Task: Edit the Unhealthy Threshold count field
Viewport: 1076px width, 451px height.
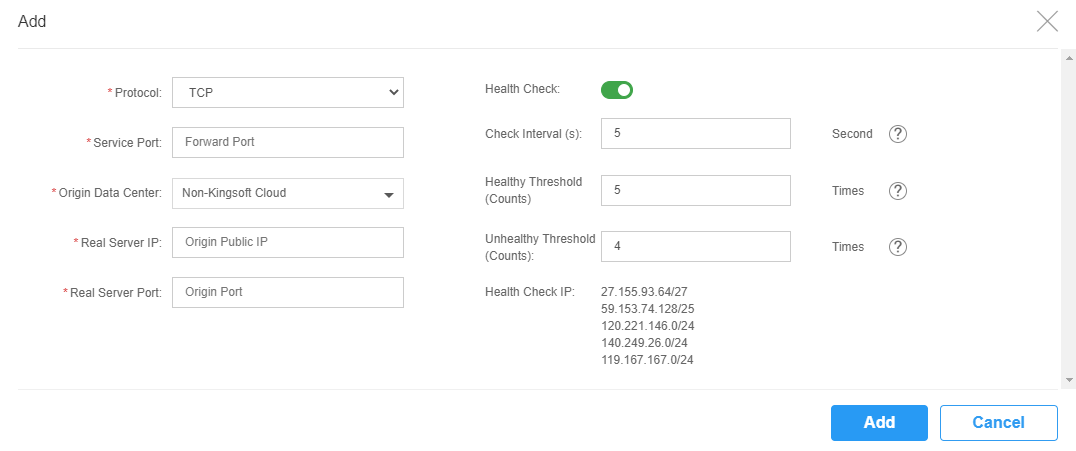Action: (696, 246)
